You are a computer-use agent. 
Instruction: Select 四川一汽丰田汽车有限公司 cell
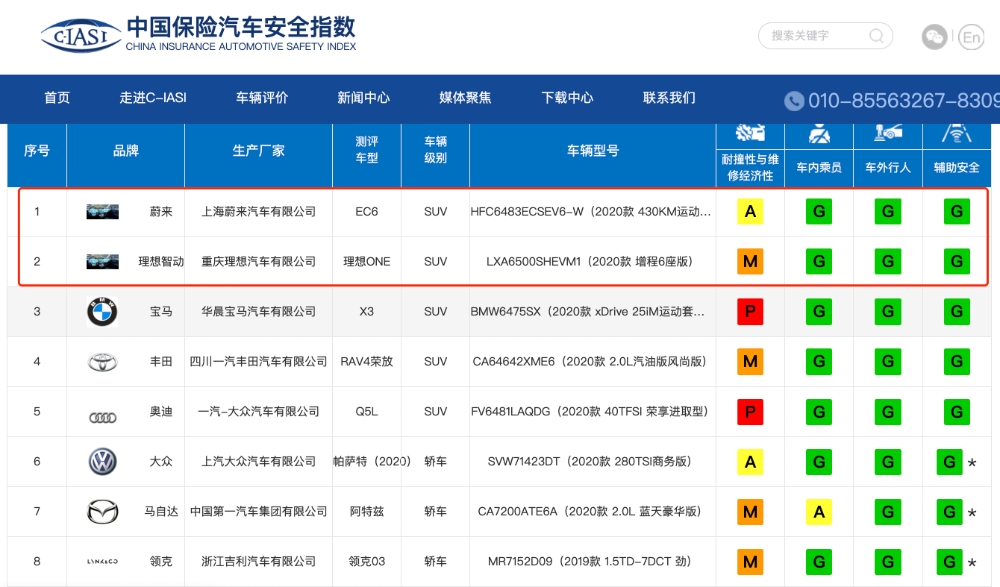pos(258,362)
